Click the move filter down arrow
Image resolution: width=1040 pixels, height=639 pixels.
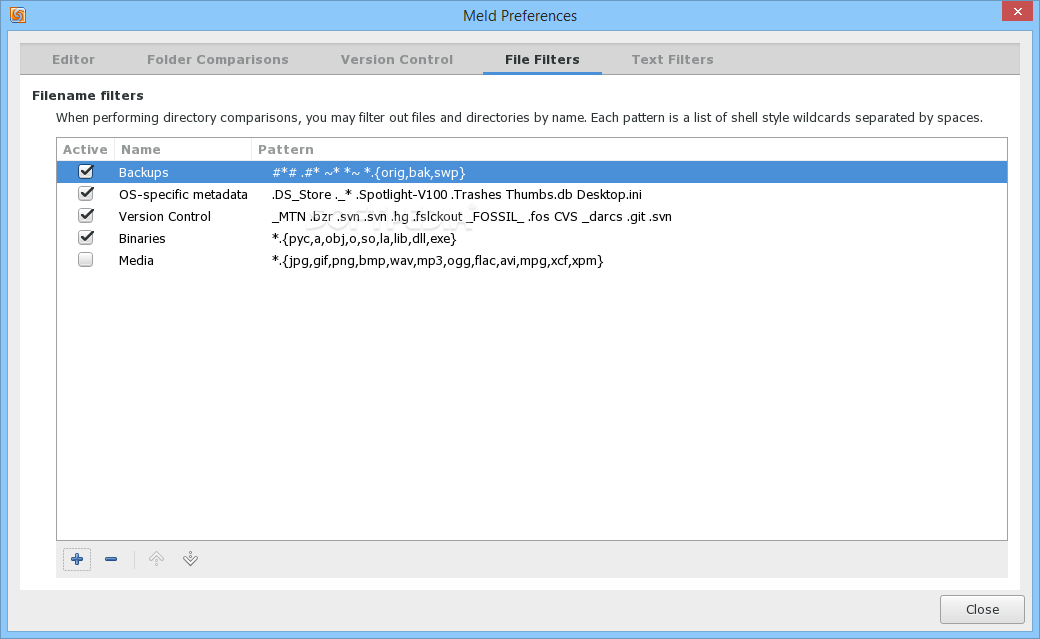tap(190, 559)
